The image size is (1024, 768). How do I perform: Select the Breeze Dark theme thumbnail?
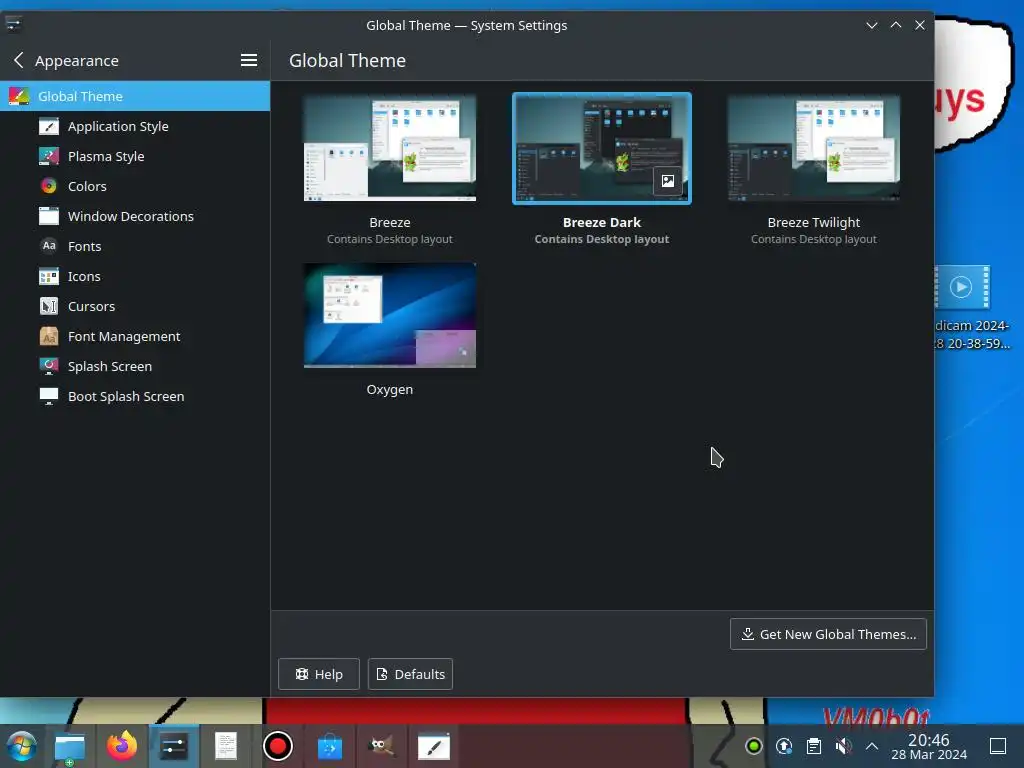click(602, 148)
